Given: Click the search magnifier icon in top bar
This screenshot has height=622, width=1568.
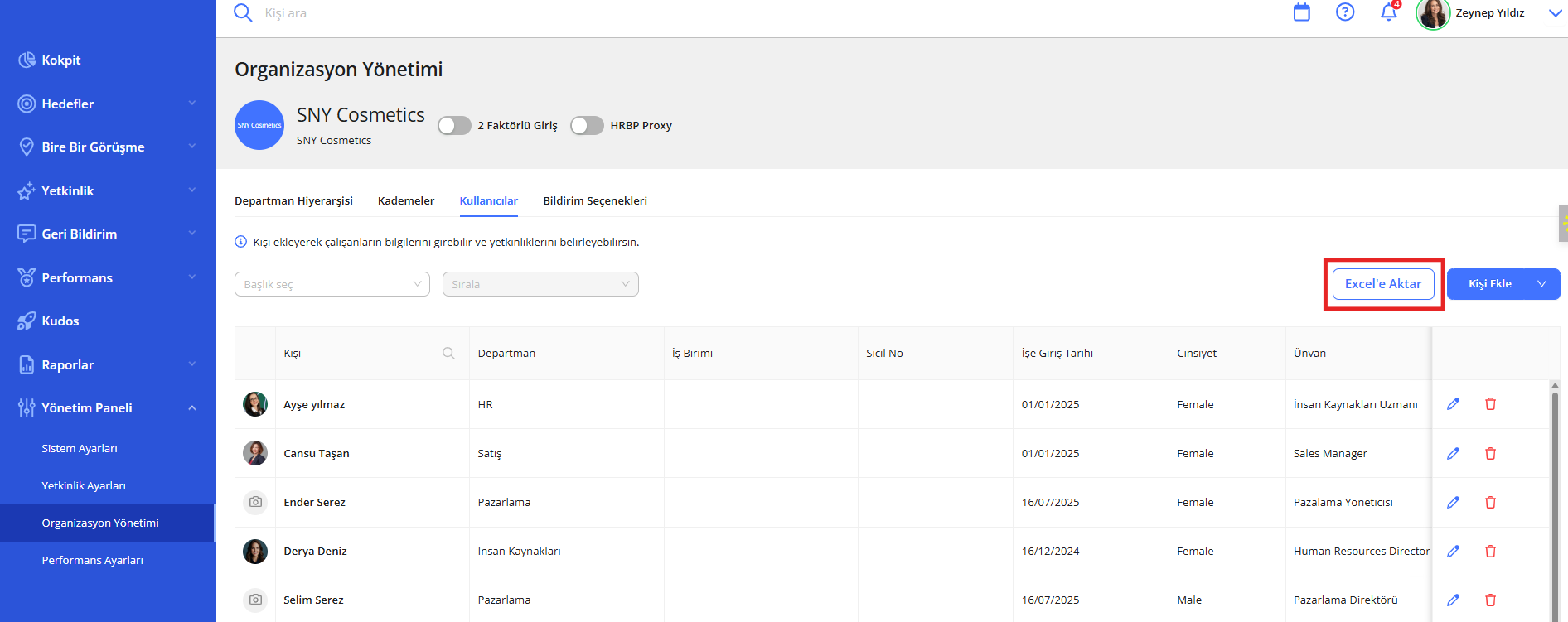Looking at the screenshot, I should tap(243, 13).
